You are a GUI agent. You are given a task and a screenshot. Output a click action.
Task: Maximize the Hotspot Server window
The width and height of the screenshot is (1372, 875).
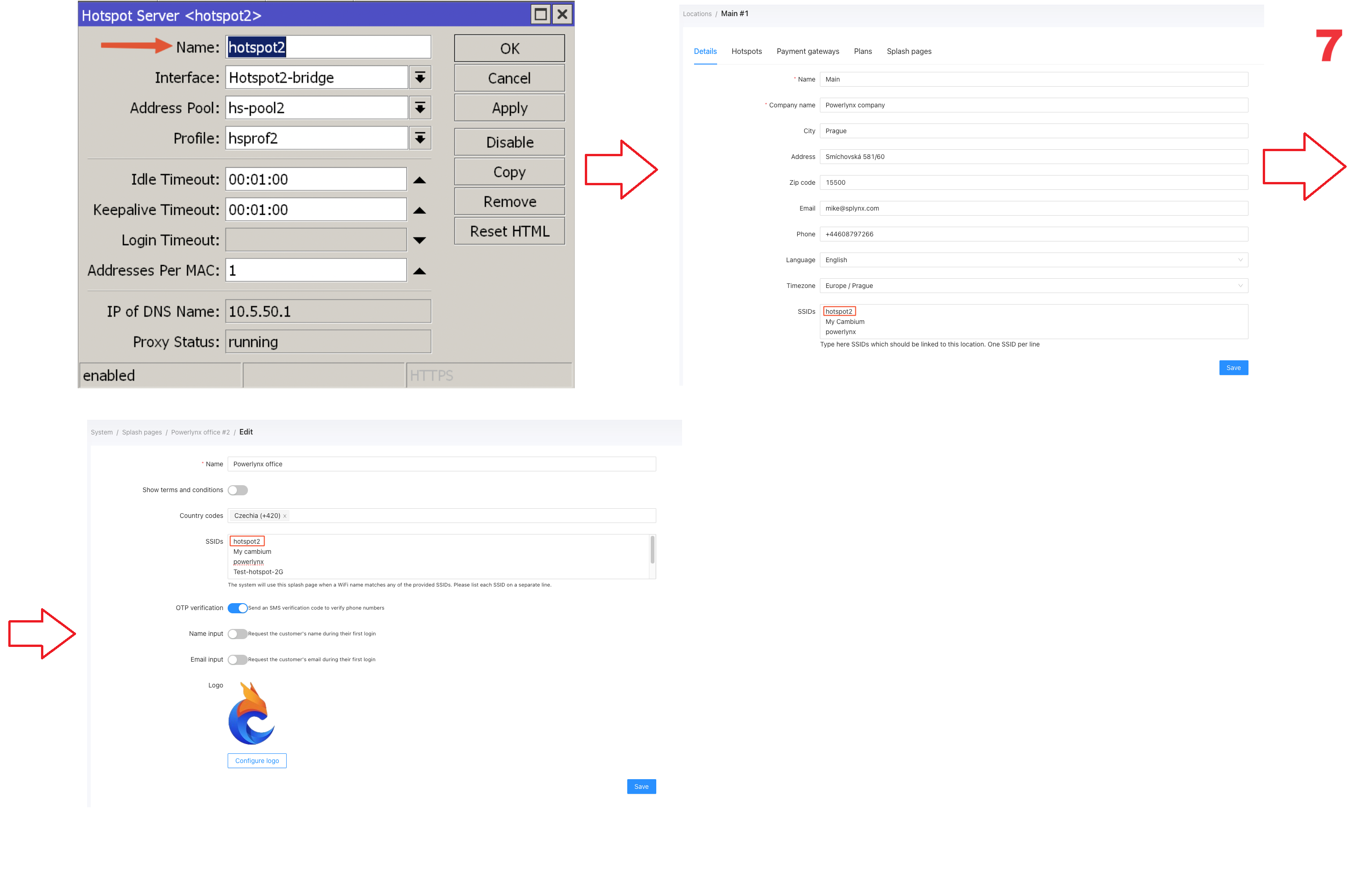[x=540, y=14]
